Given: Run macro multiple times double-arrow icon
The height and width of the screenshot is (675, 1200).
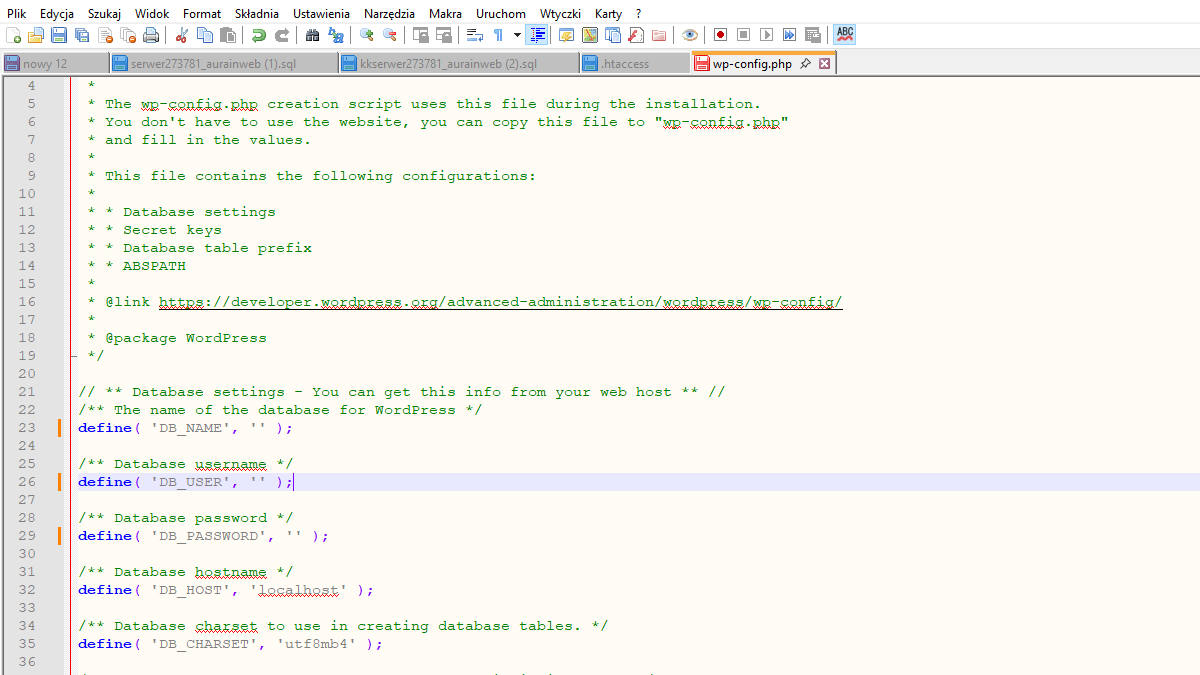Looking at the screenshot, I should click(x=789, y=35).
